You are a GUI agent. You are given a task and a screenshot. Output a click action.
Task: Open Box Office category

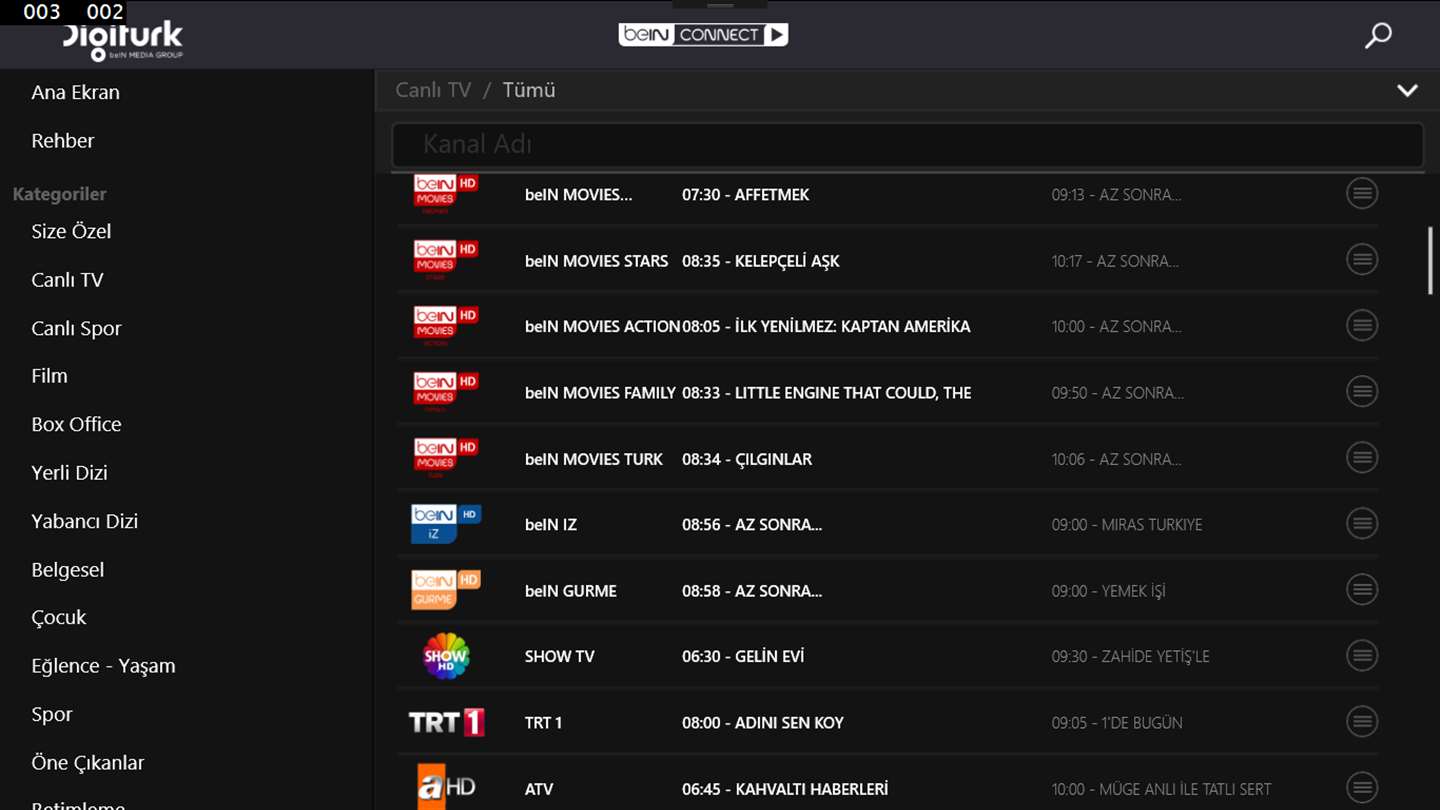tap(76, 424)
